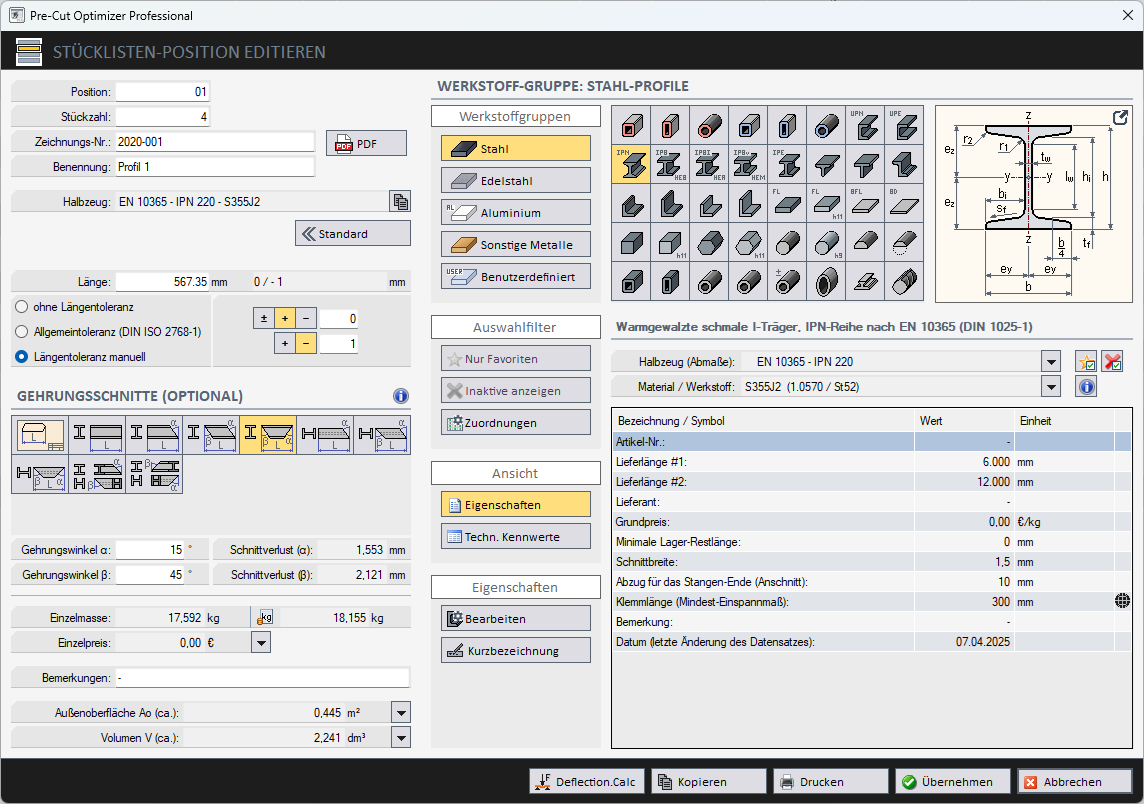This screenshot has width=1144, height=804.
Task: Show the Eigenschaften view
Action: pyautogui.click(x=515, y=503)
